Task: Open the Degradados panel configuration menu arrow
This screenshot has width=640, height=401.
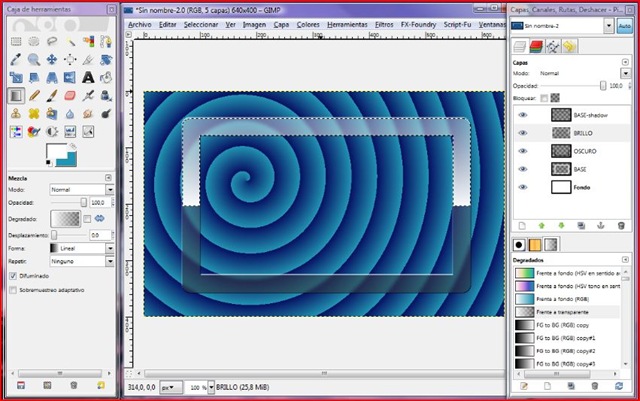Action: point(625,260)
